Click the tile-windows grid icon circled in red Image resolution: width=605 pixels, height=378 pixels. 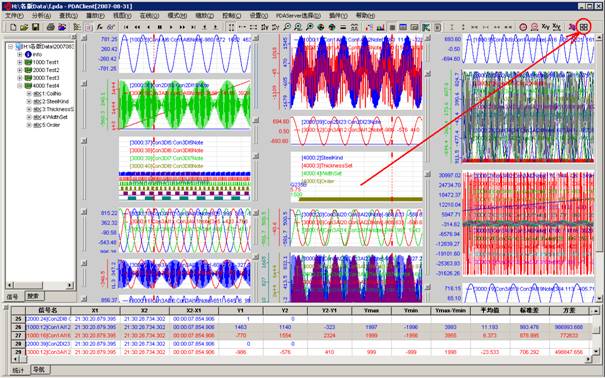coord(584,27)
